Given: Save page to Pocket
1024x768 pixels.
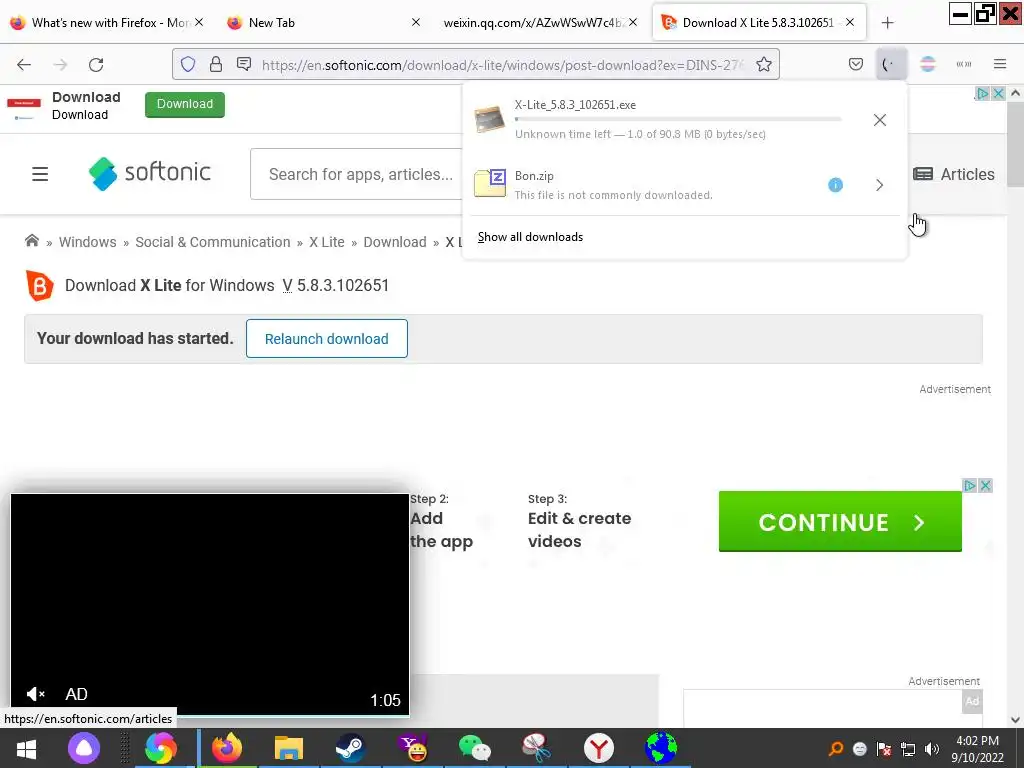Looking at the screenshot, I should click(x=856, y=64).
